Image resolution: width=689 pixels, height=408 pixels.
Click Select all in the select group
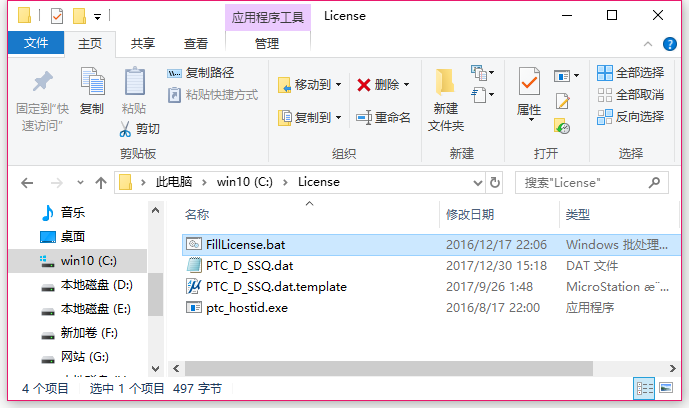630,72
